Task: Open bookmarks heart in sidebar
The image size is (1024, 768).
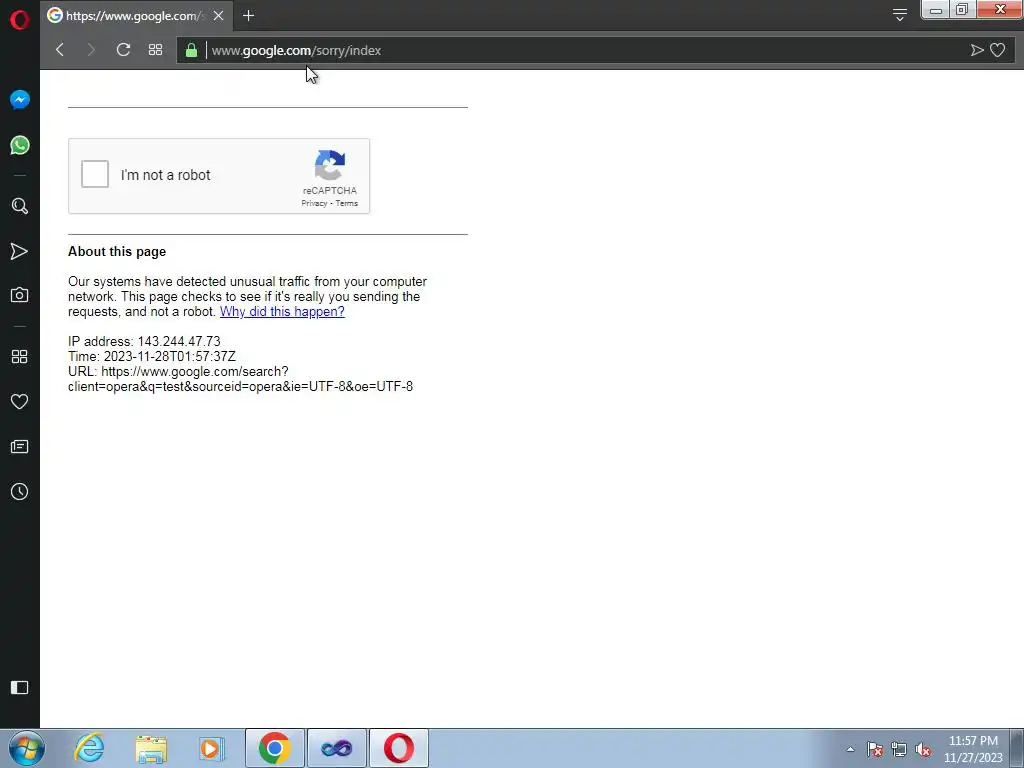Action: pos(20,402)
